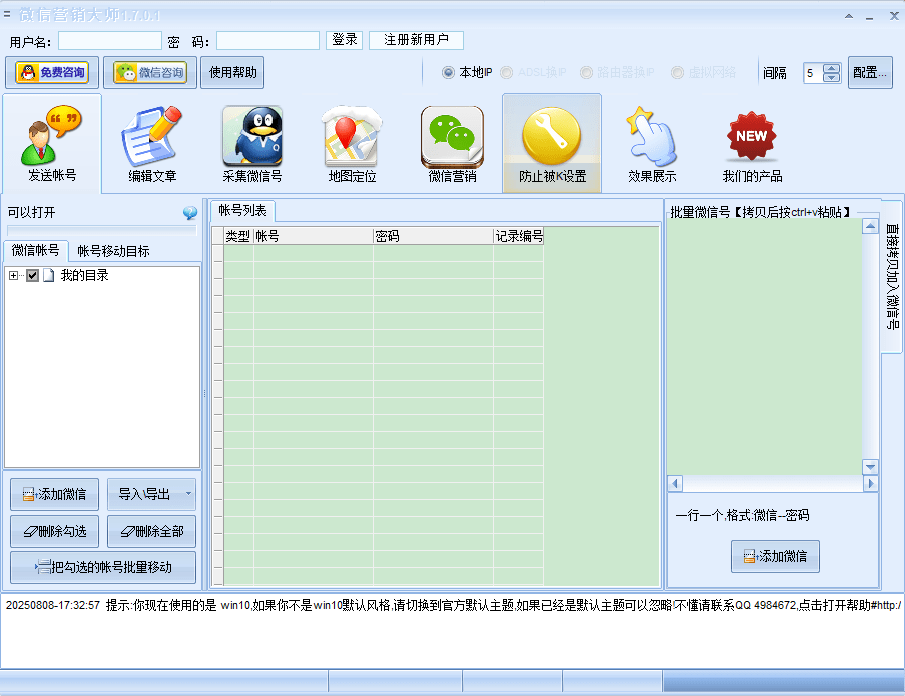Click the 登录 (Login) button

coord(344,40)
